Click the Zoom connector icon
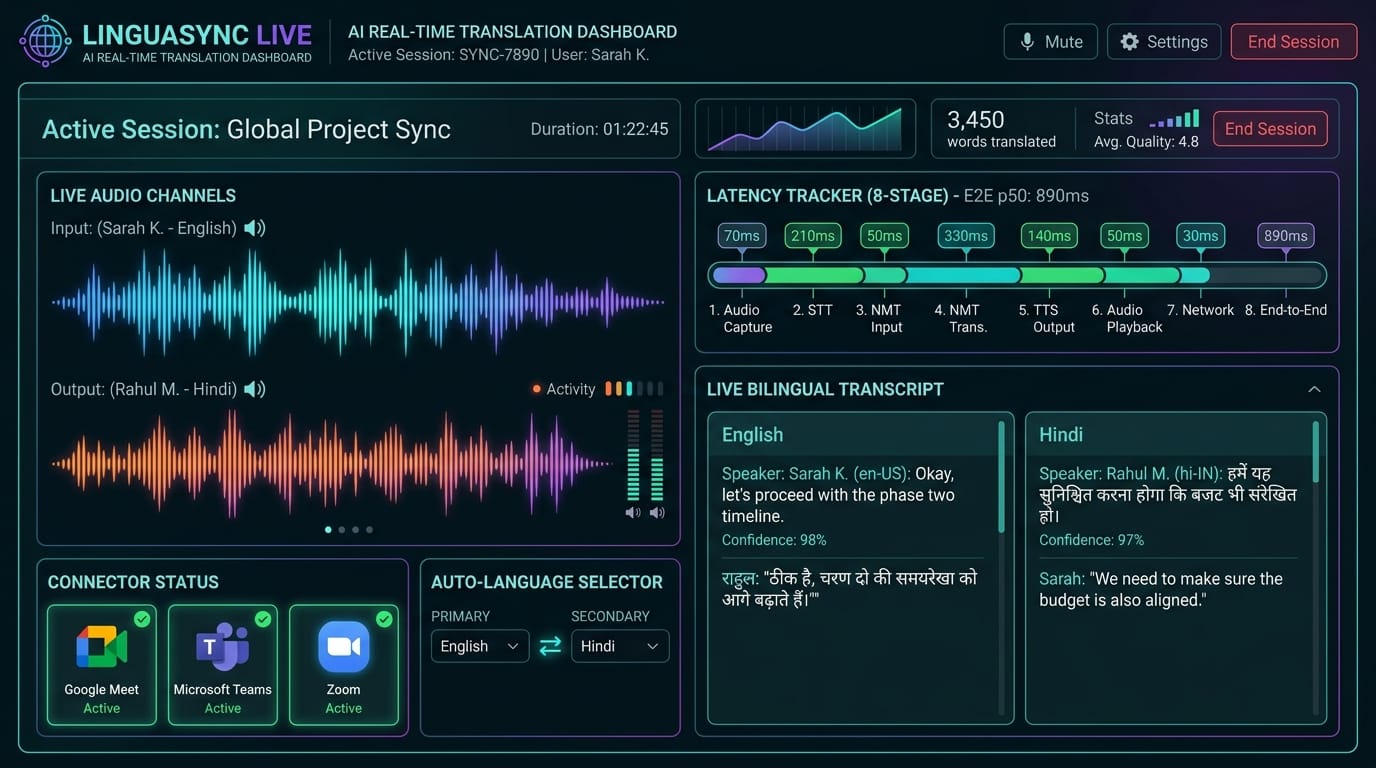The width and height of the screenshot is (1376, 768). pyautogui.click(x=343, y=647)
